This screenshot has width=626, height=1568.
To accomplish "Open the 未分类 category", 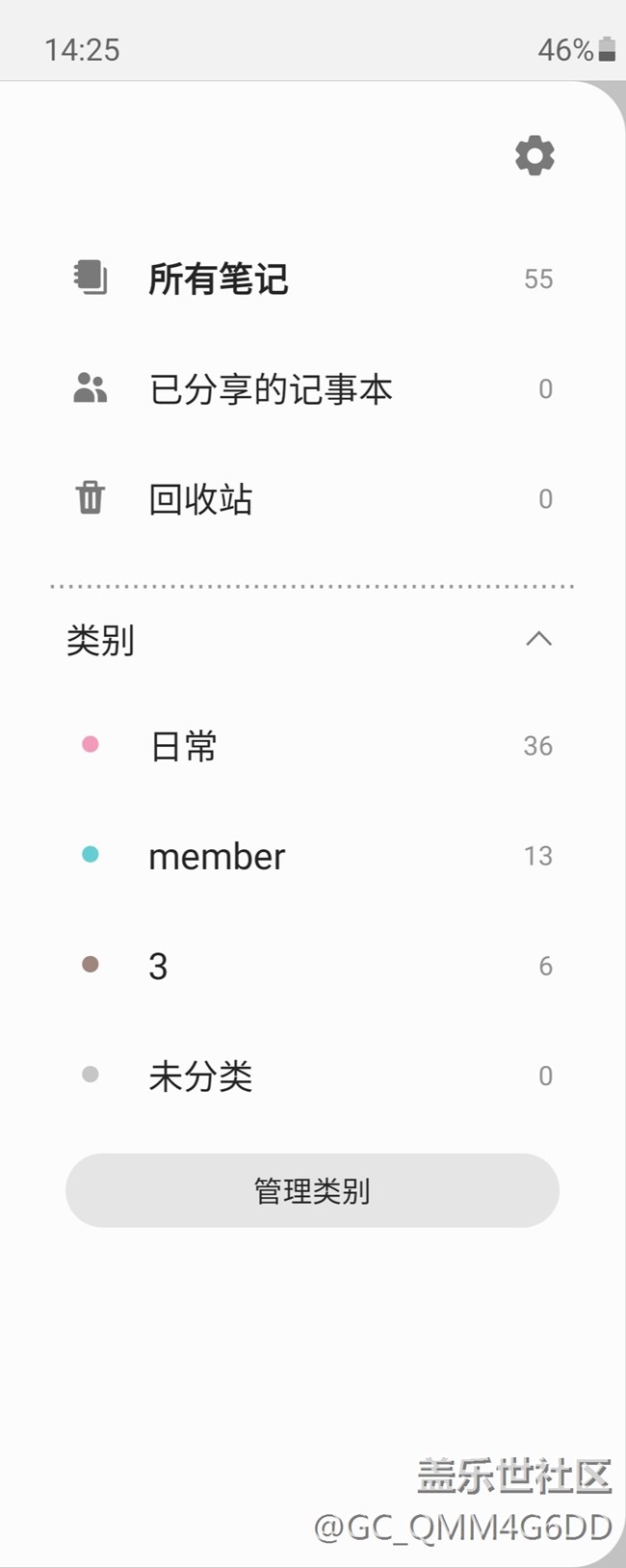I will tap(200, 1076).
